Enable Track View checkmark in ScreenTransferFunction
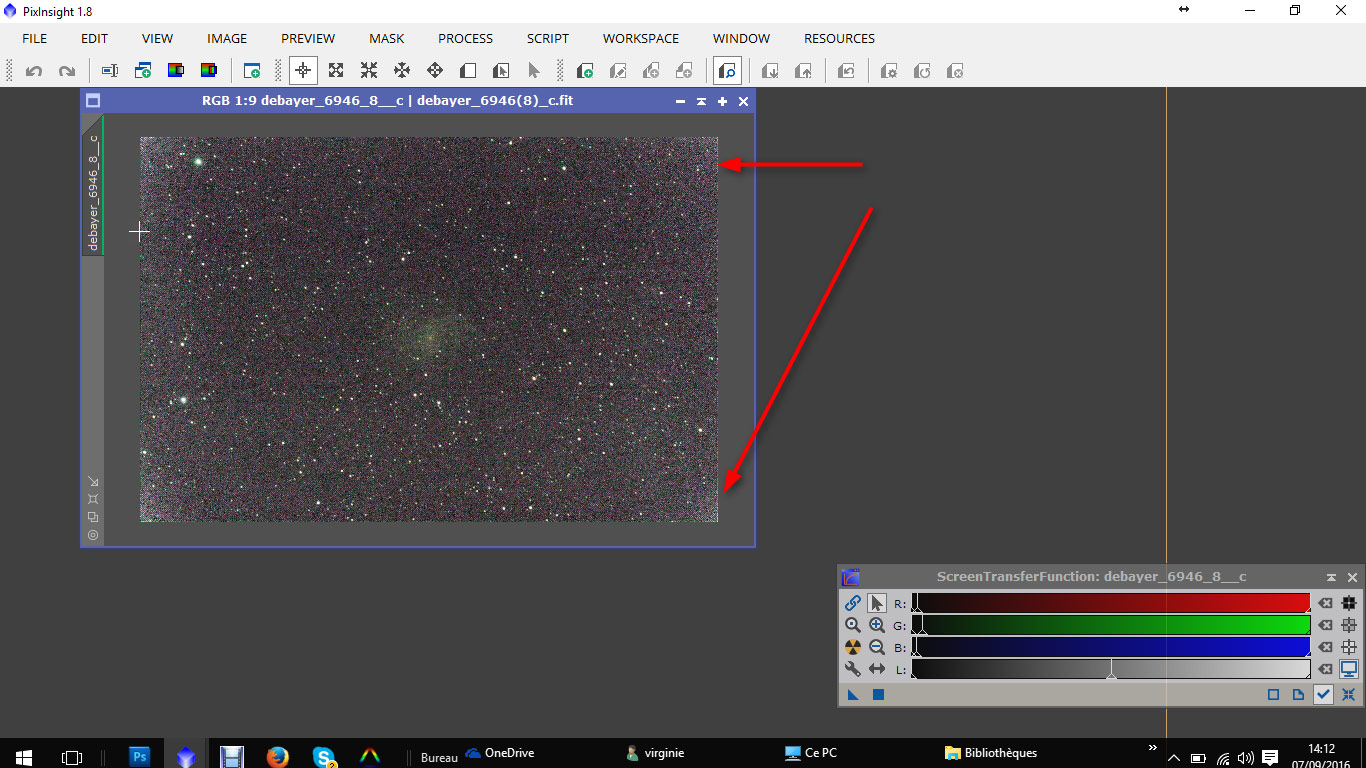The image size is (1366, 768). click(x=1323, y=694)
